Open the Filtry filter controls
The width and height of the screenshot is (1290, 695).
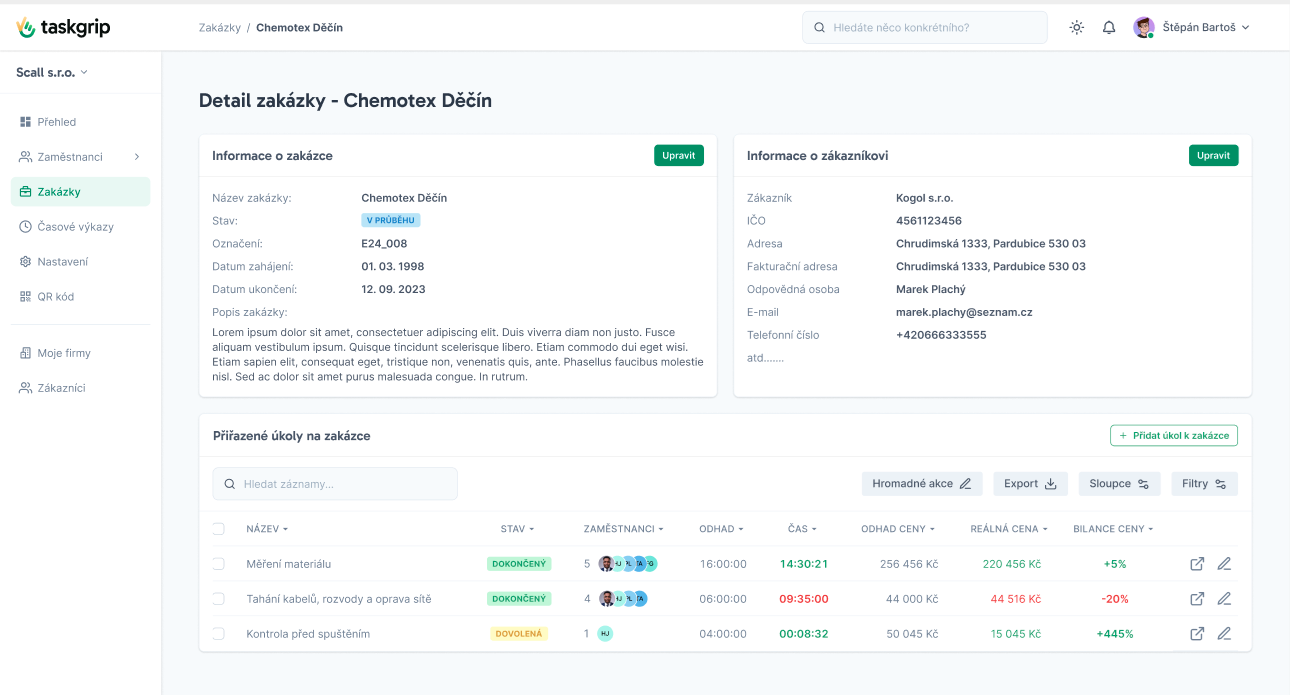1204,484
